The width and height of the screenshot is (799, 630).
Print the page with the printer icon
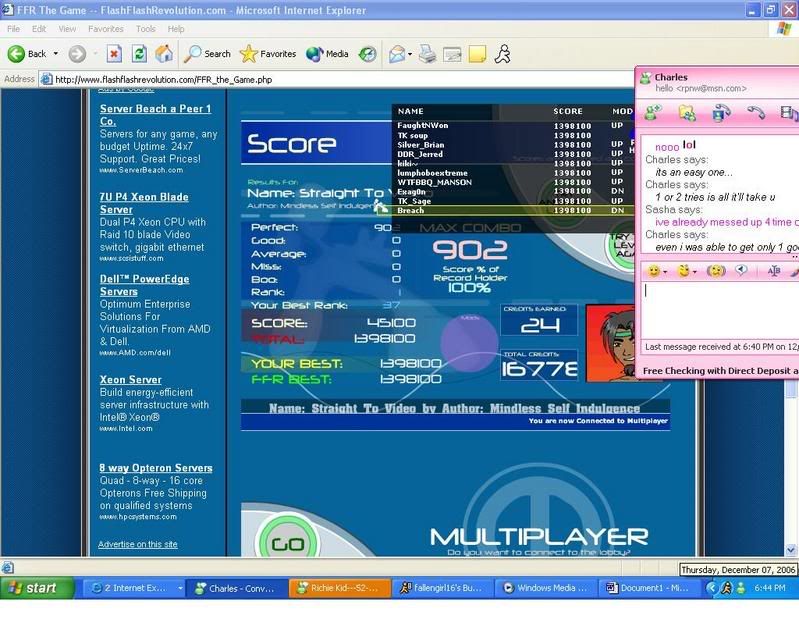coord(428,54)
